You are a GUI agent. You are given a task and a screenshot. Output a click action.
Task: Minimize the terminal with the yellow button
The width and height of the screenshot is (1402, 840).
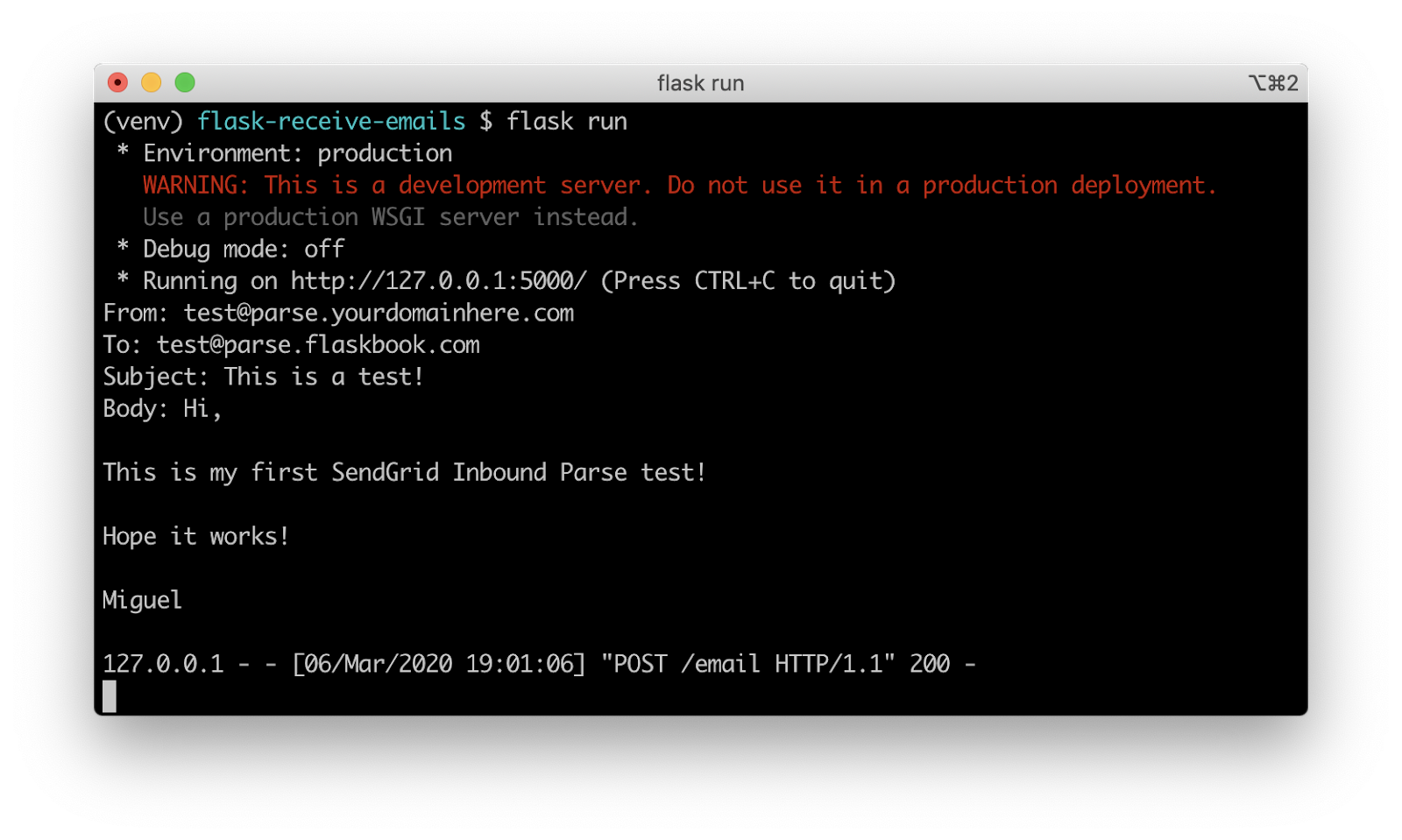152,82
